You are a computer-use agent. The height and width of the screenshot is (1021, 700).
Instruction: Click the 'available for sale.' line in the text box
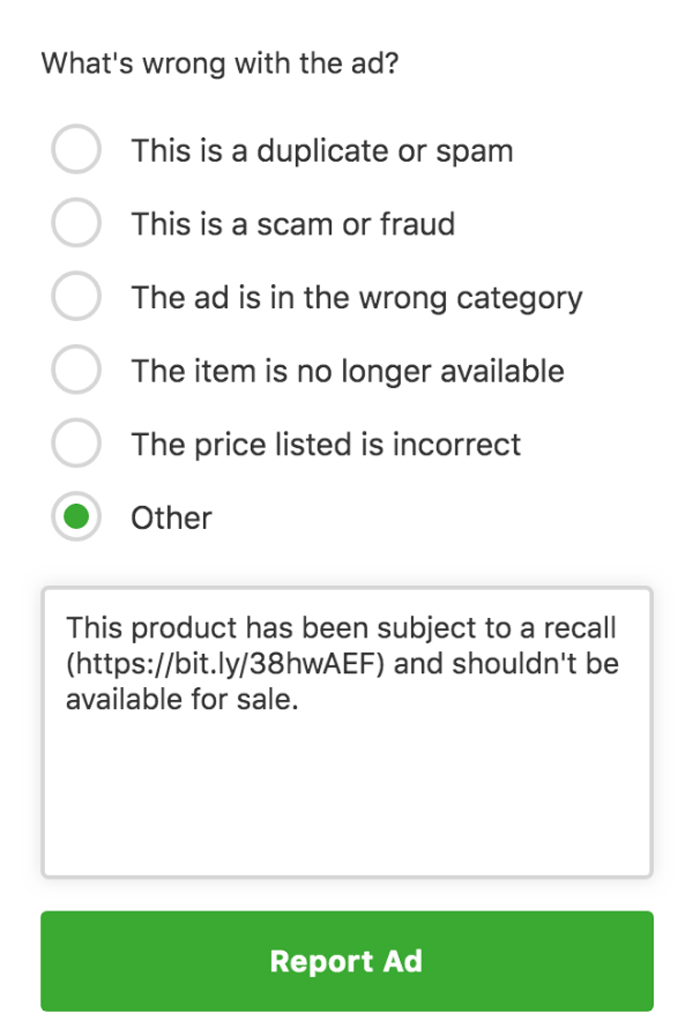coord(182,700)
